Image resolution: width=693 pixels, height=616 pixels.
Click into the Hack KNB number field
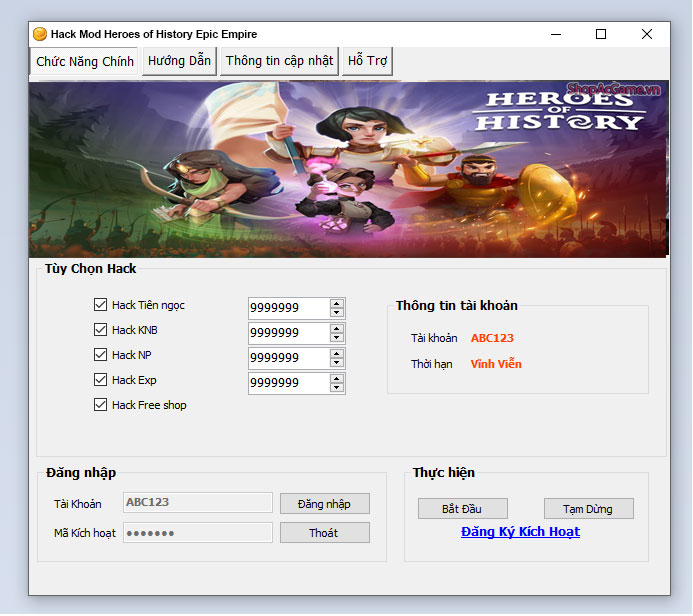(289, 333)
